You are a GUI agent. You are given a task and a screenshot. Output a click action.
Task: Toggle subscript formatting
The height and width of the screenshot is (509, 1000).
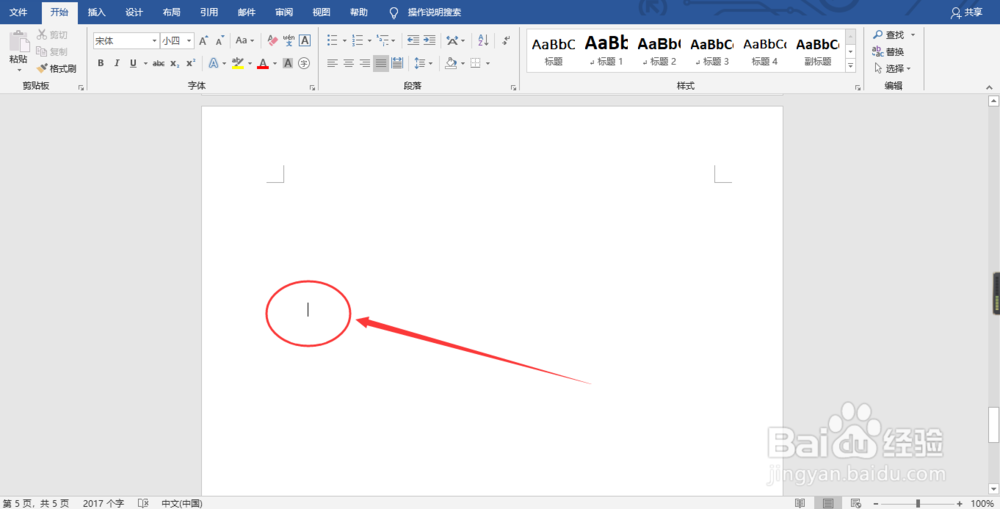(x=175, y=63)
